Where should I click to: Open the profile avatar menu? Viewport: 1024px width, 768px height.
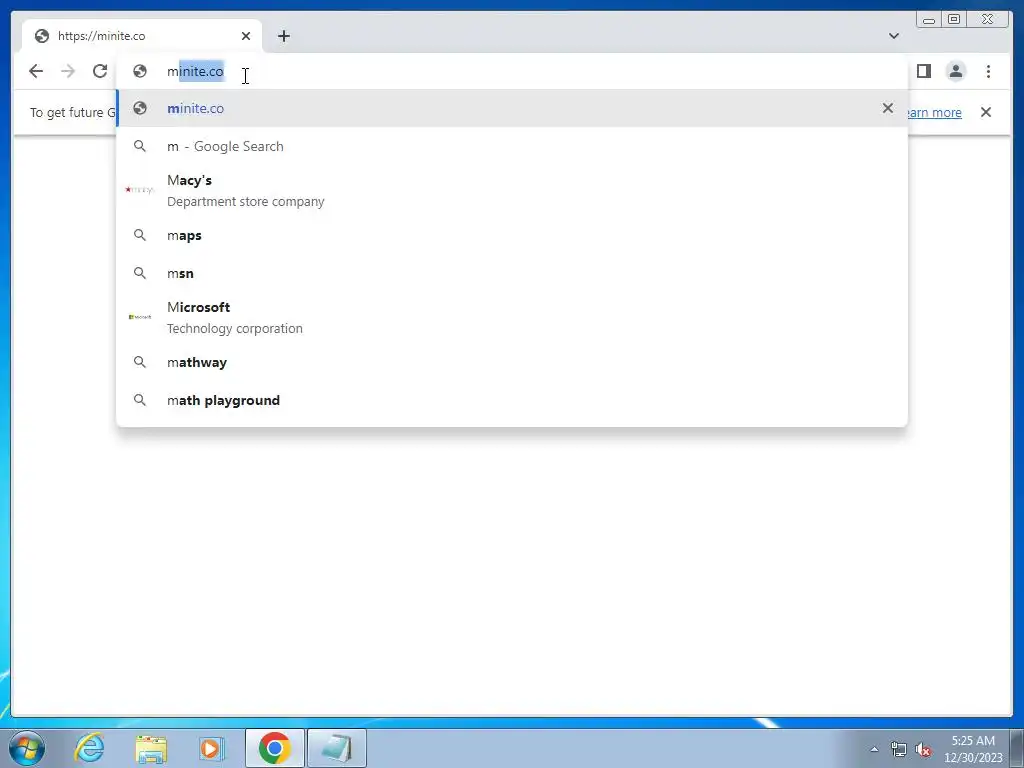pyautogui.click(x=955, y=71)
